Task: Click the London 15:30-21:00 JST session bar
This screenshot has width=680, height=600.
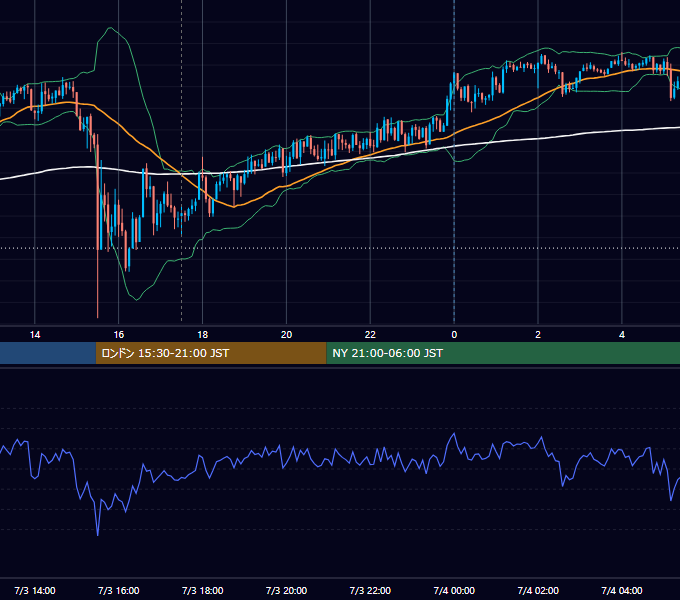Action: coord(211,353)
